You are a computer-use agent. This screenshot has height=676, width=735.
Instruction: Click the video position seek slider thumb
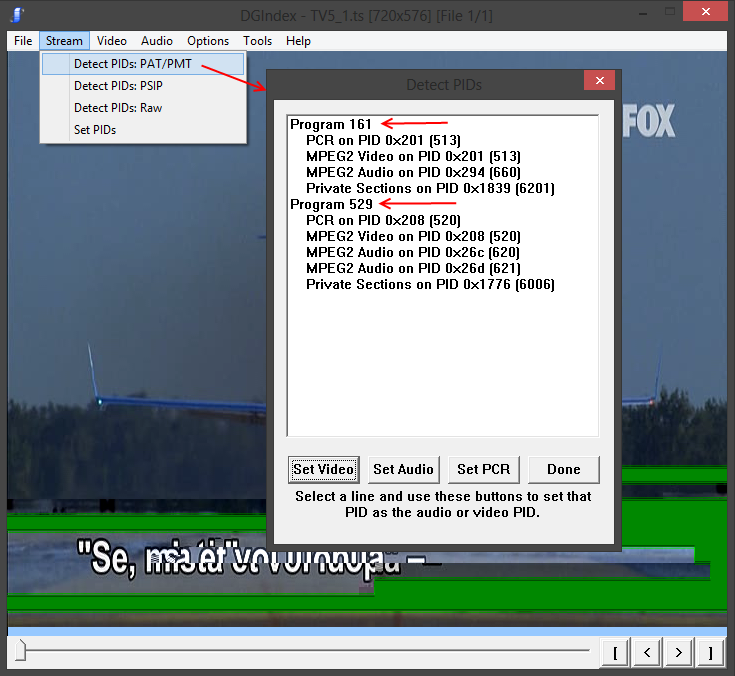[x=20, y=652]
